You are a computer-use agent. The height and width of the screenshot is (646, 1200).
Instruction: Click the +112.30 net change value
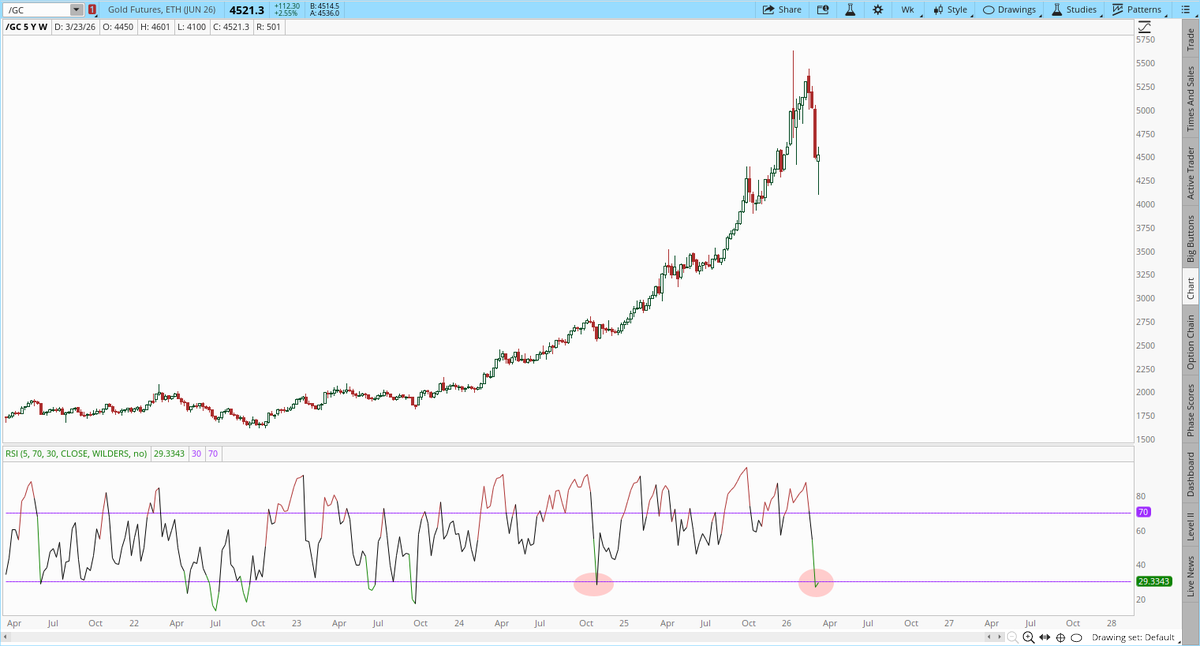tap(287, 6)
